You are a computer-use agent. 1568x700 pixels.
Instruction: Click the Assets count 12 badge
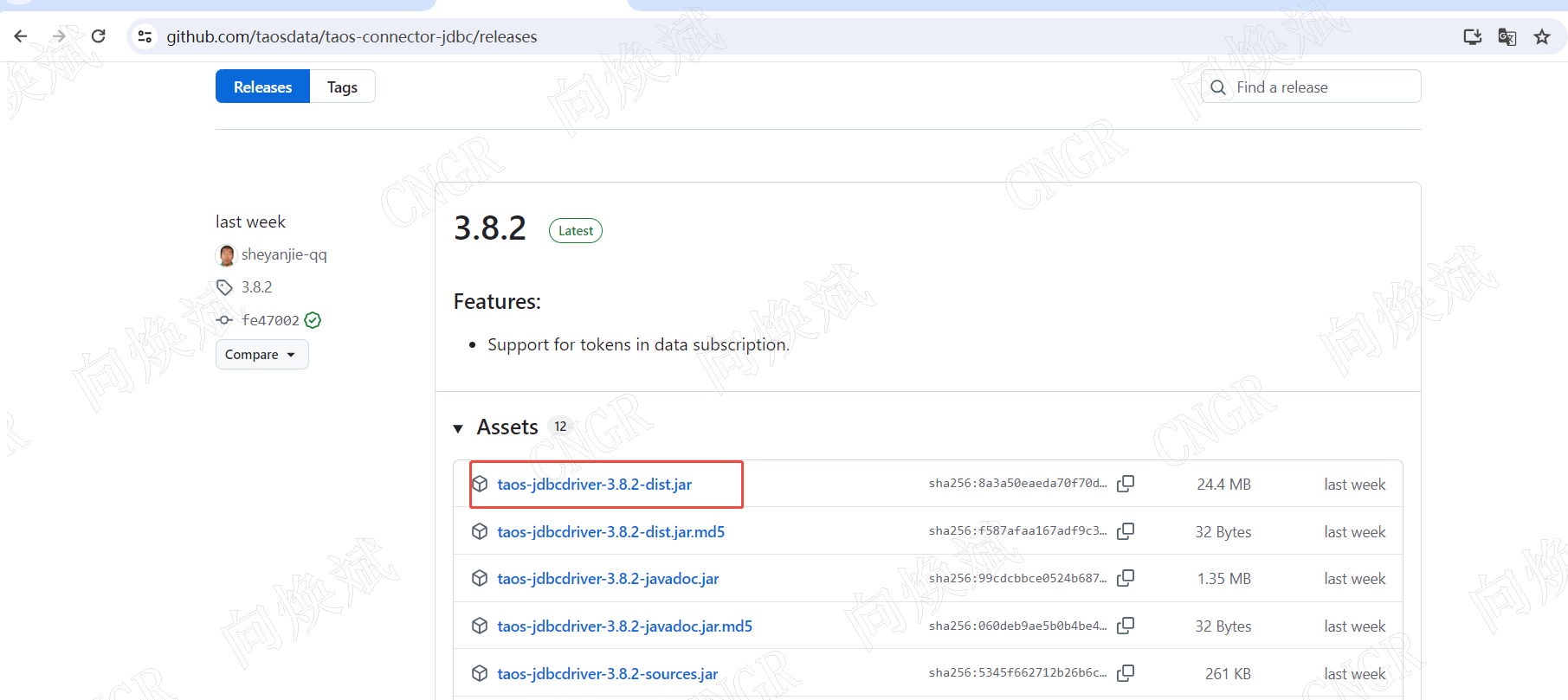(560, 427)
